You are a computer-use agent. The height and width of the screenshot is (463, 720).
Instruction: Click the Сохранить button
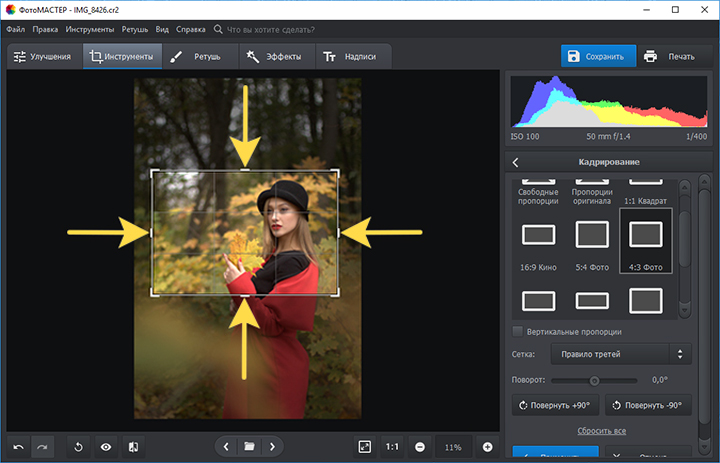click(x=598, y=56)
